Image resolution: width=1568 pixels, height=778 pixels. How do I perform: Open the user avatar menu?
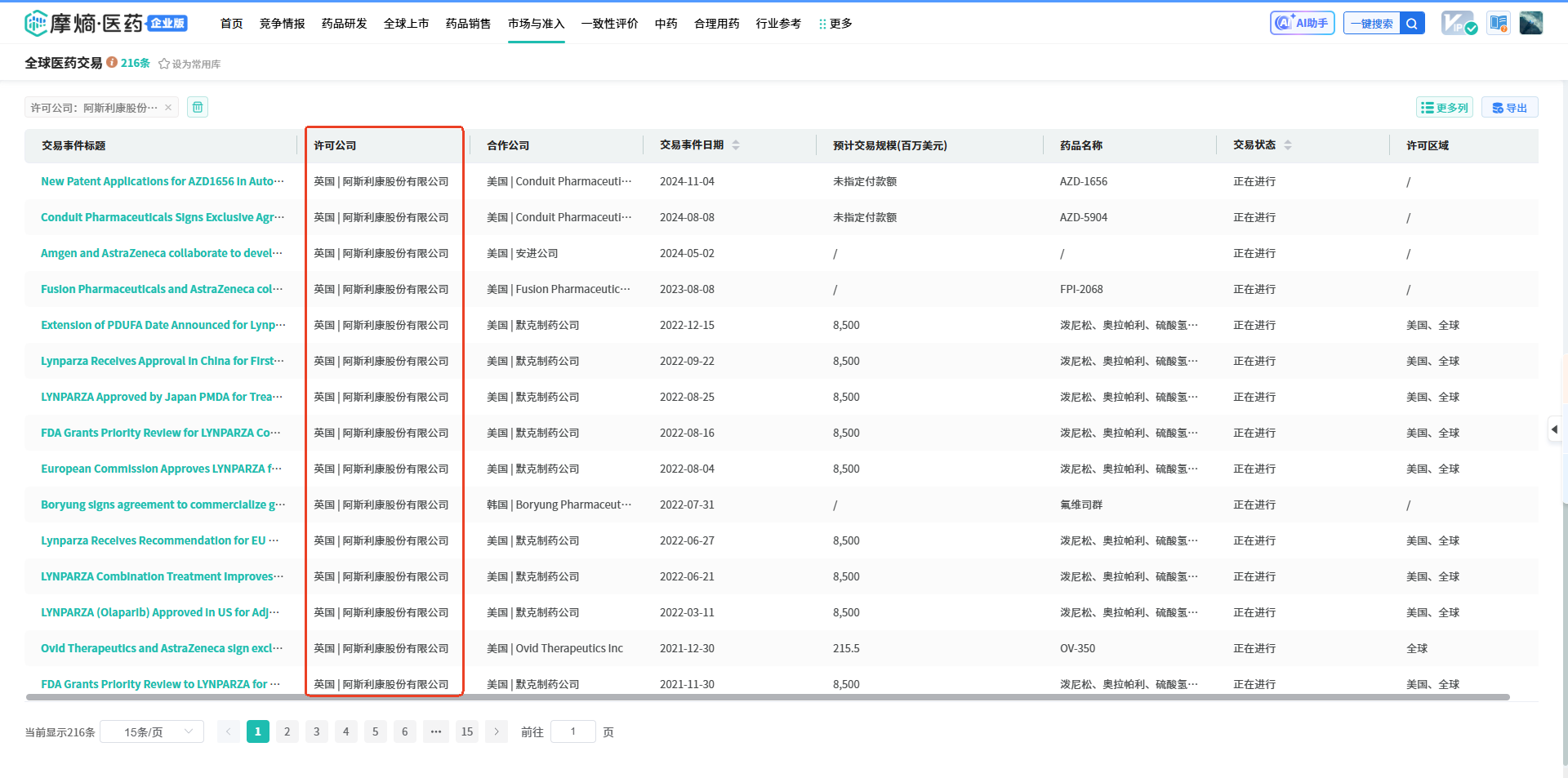tap(1531, 23)
